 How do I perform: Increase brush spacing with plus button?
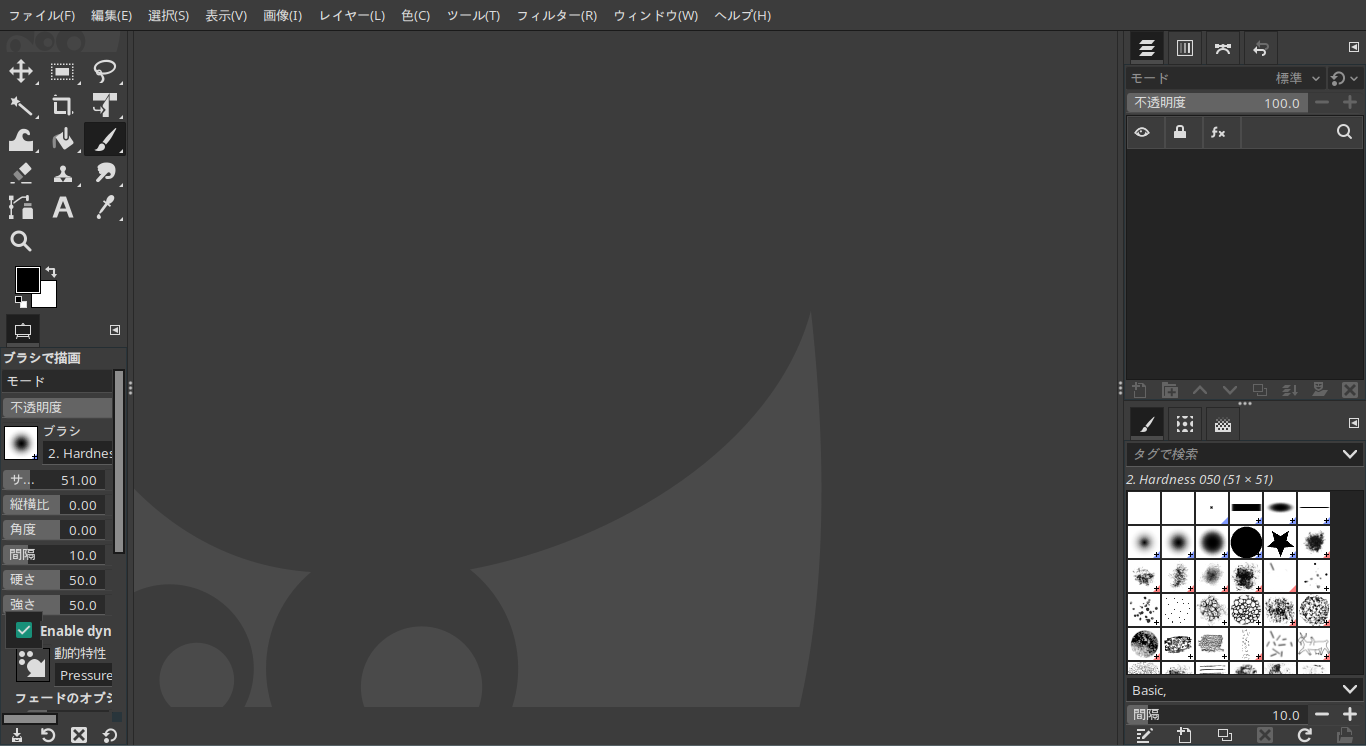click(1350, 714)
